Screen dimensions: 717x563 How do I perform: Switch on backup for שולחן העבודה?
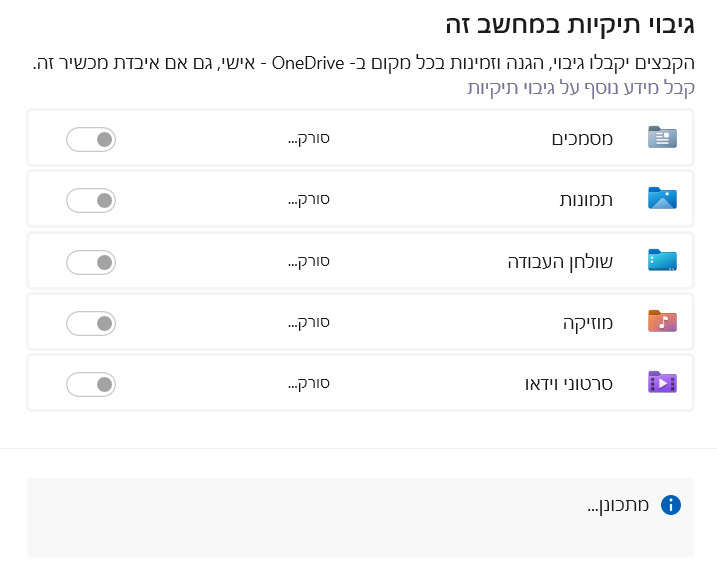click(91, 262)
